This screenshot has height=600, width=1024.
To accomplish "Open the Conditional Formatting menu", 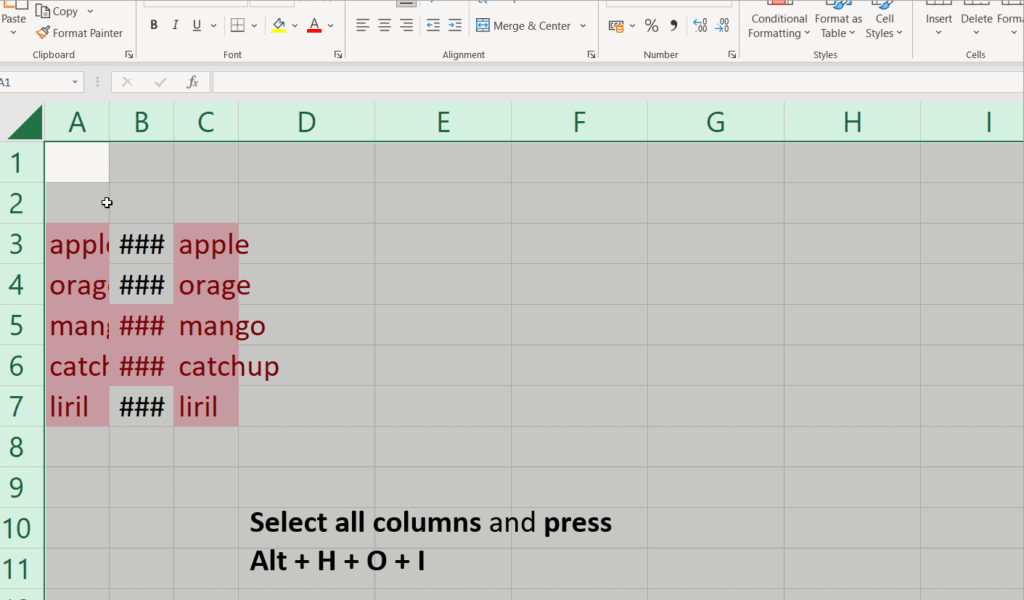I will tap(779, 26).
